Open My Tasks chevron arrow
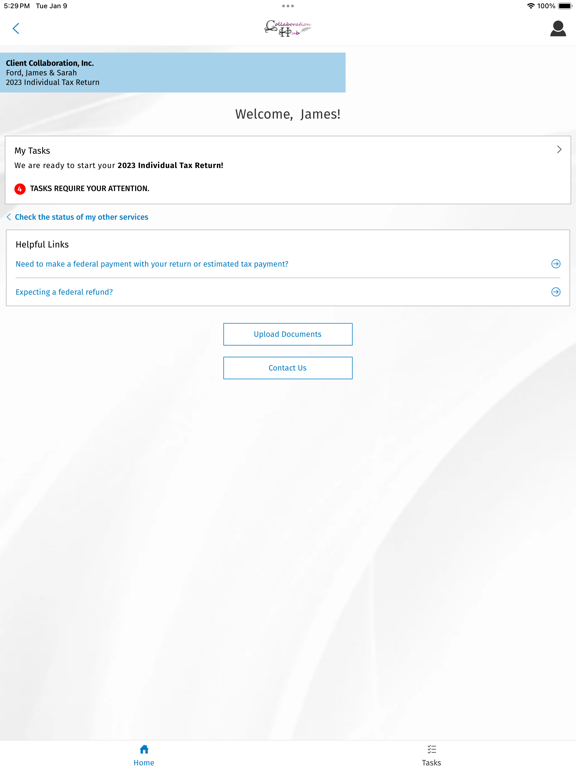576x768 pixels. (x=559, y=149)
